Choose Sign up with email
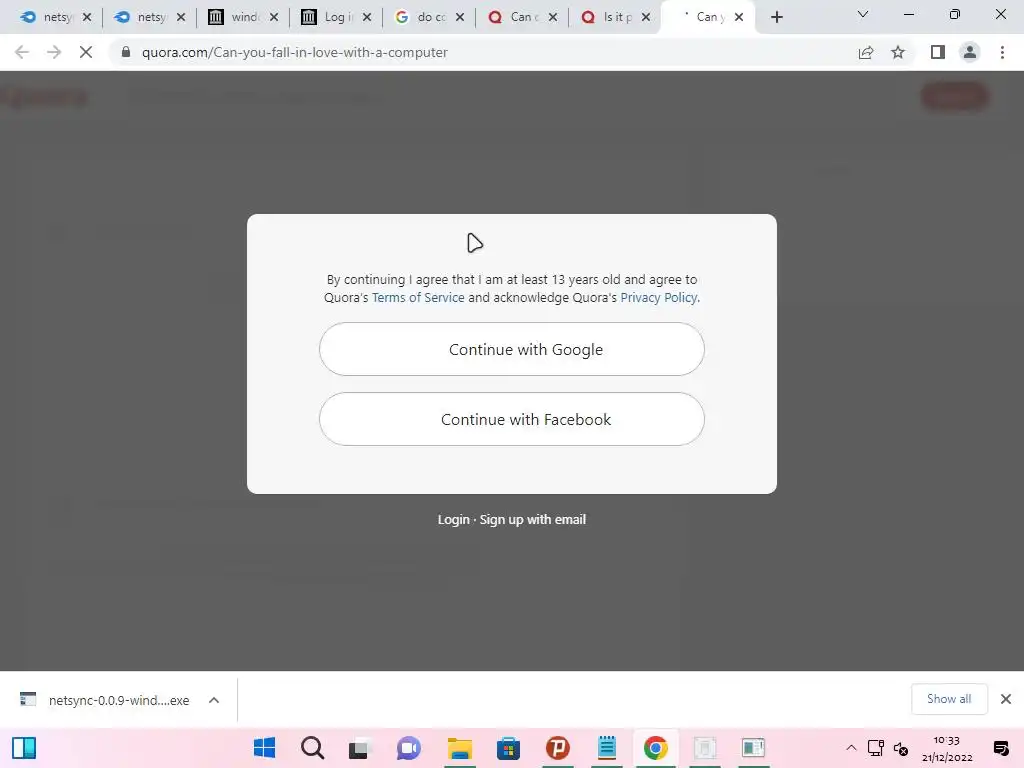The height and width of the screenshot is (768, 1024). pos(532,520)
